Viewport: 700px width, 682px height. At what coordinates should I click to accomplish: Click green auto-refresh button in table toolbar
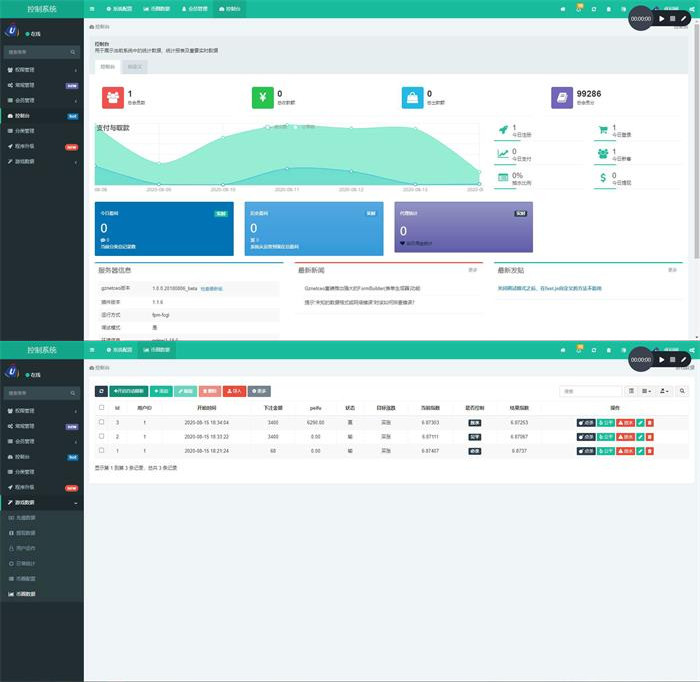(129, 391)
